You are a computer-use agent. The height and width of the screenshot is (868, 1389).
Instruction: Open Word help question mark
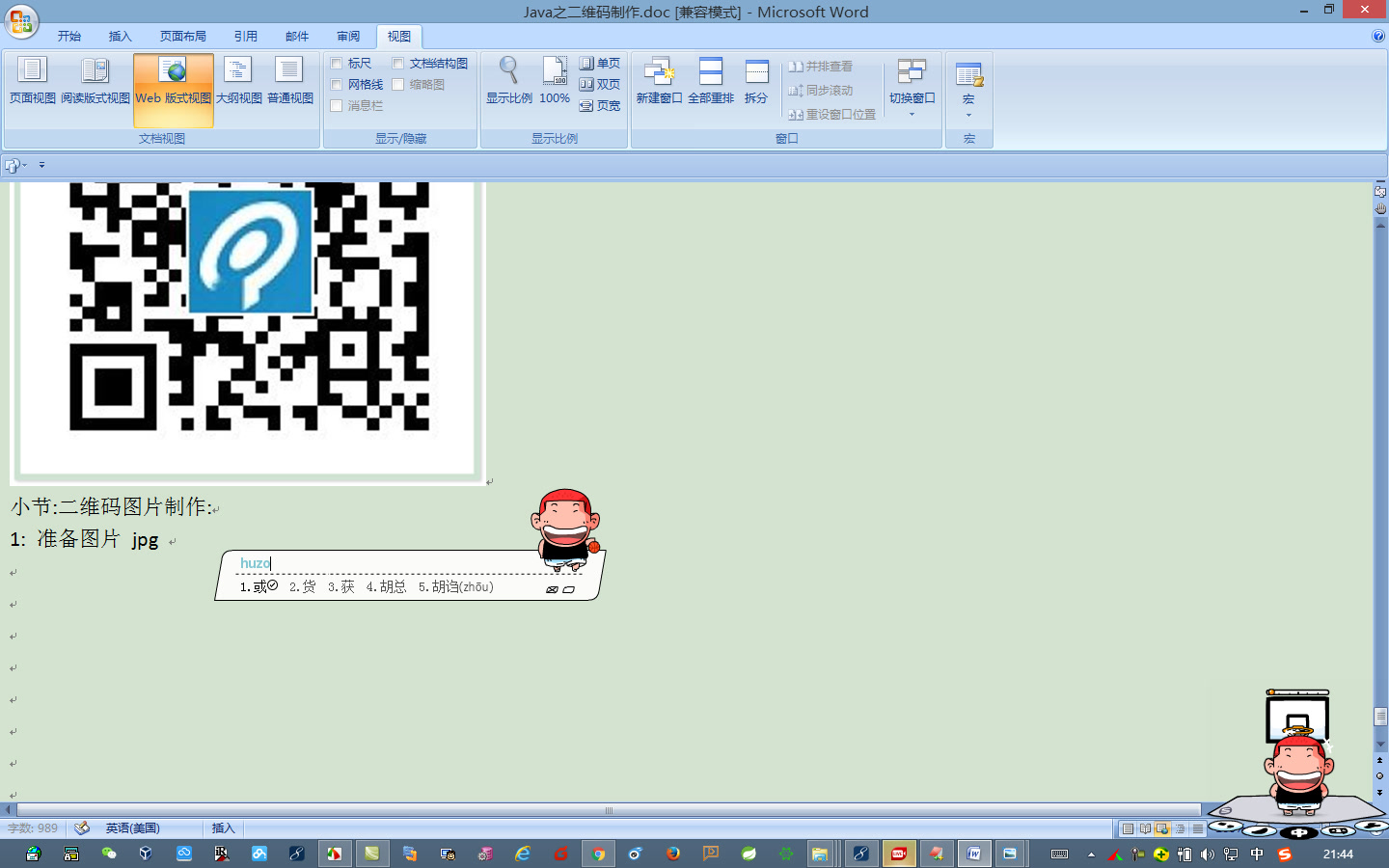tap(1377, 36)
